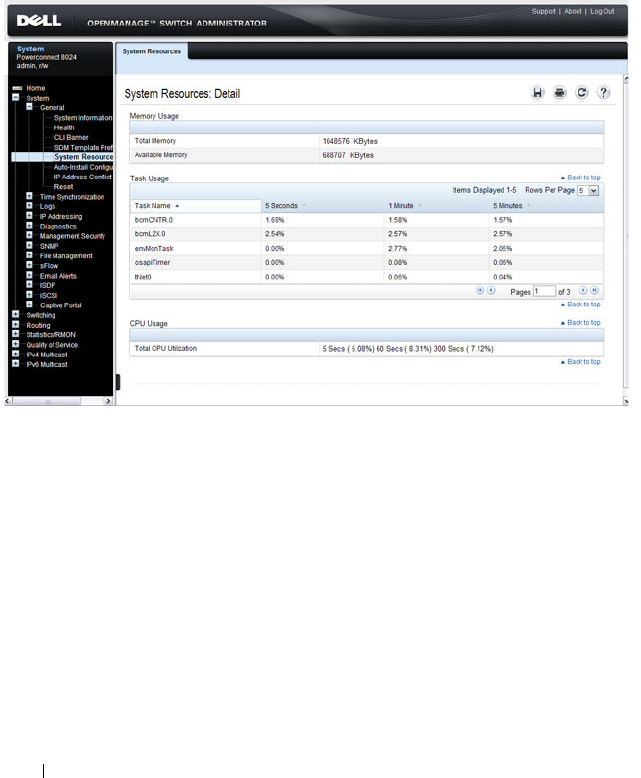Click the Dell logo
Viewport: 641px width, 778px height.
click(x=39, y=21)
